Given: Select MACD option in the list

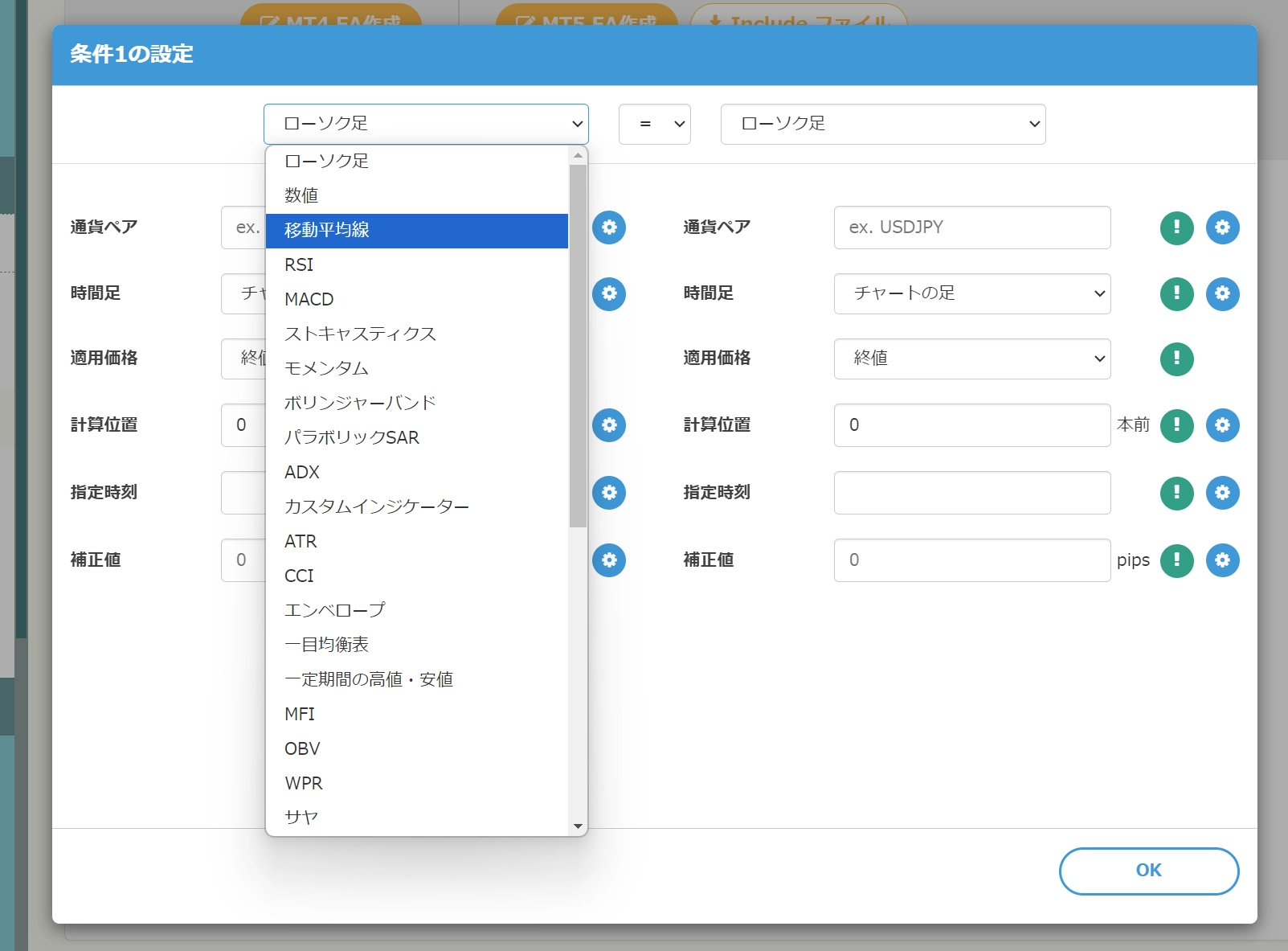Looking at the screenshot, I should (416, 299).
